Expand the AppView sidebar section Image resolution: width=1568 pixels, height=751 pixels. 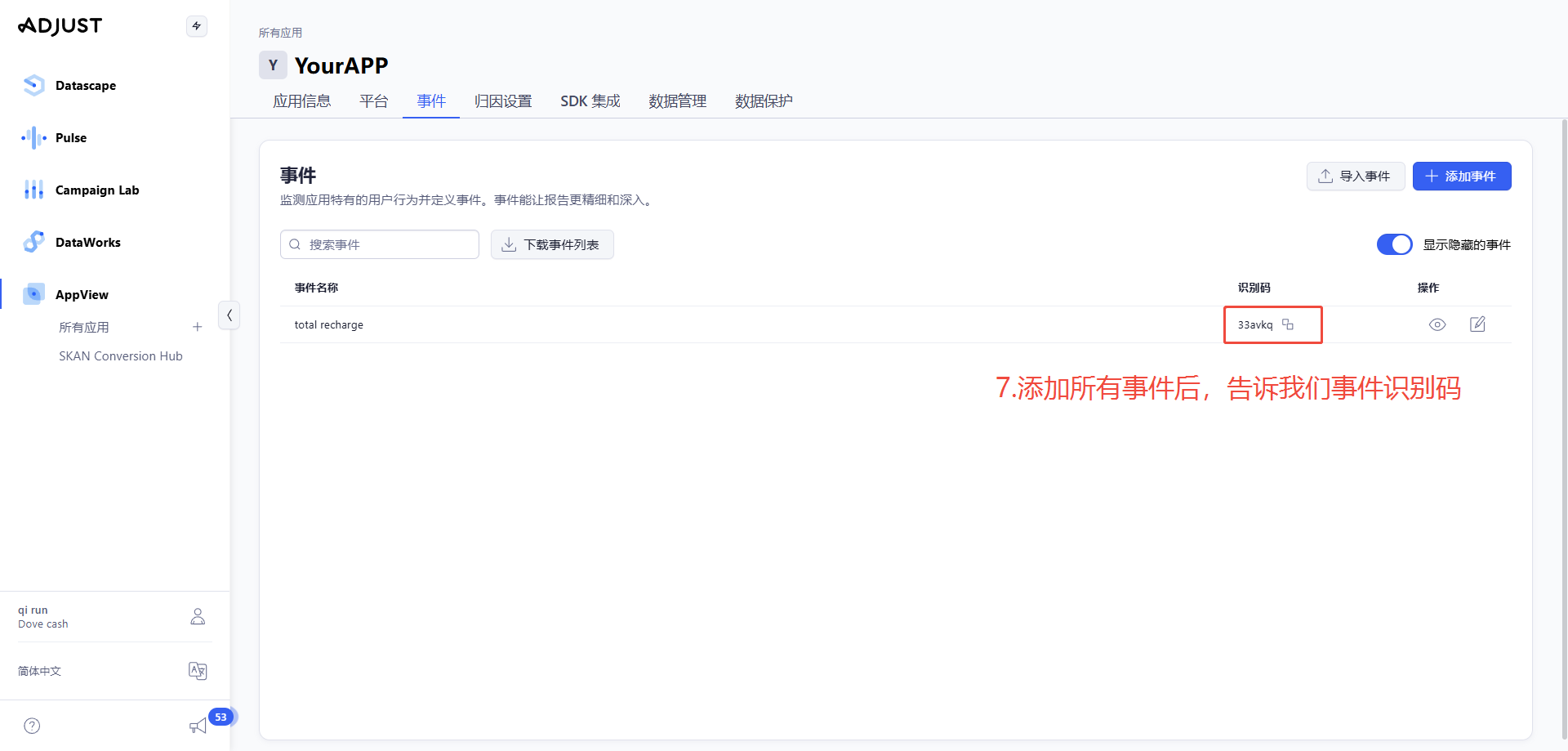(82, 295)
